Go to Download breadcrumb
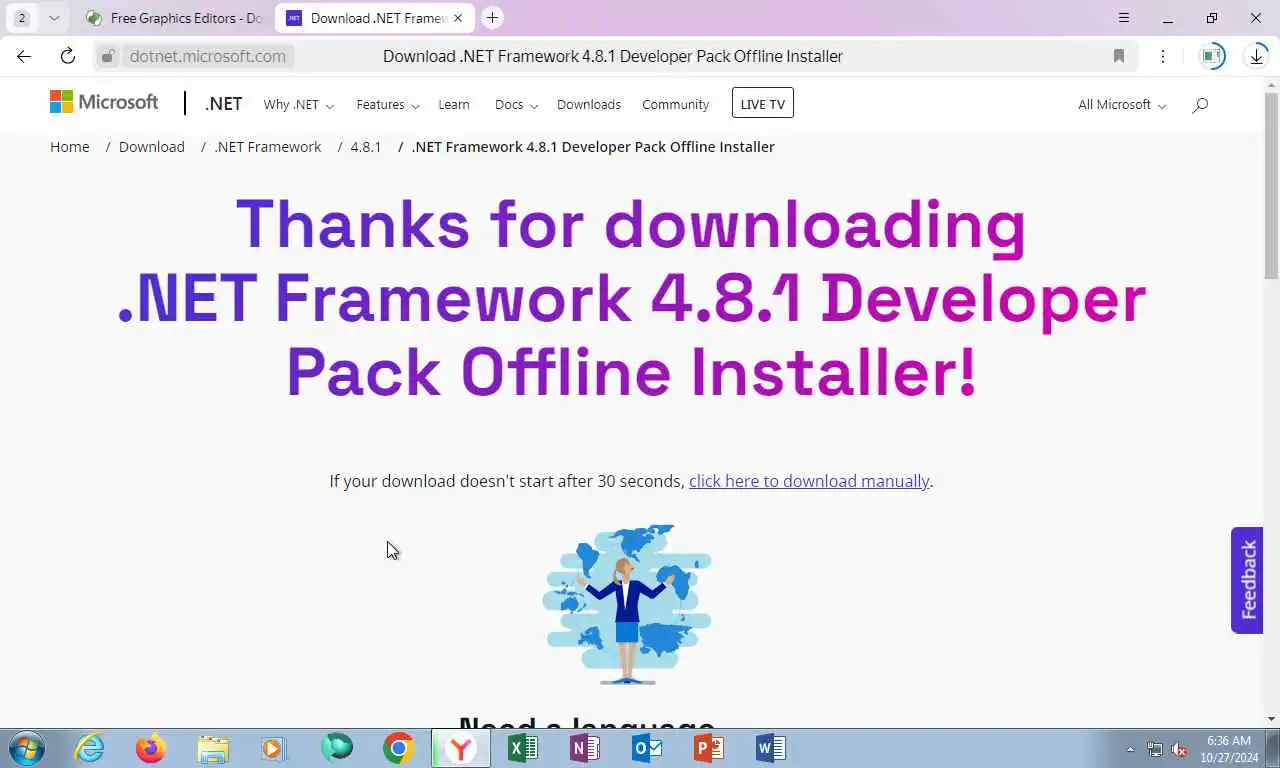Screen dimensions: 1280x768 [152, 146]
